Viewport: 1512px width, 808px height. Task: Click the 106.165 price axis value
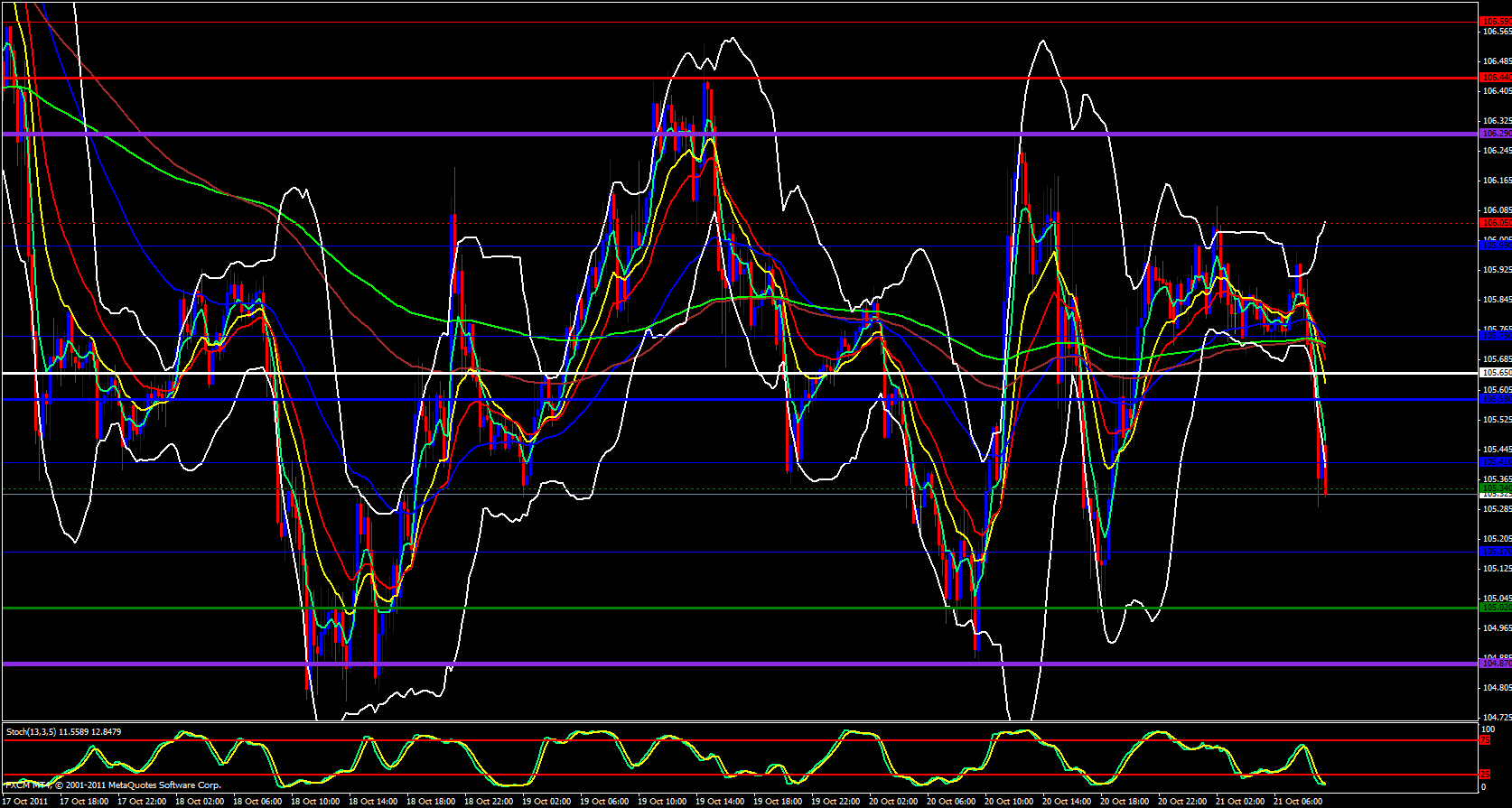1497,181
